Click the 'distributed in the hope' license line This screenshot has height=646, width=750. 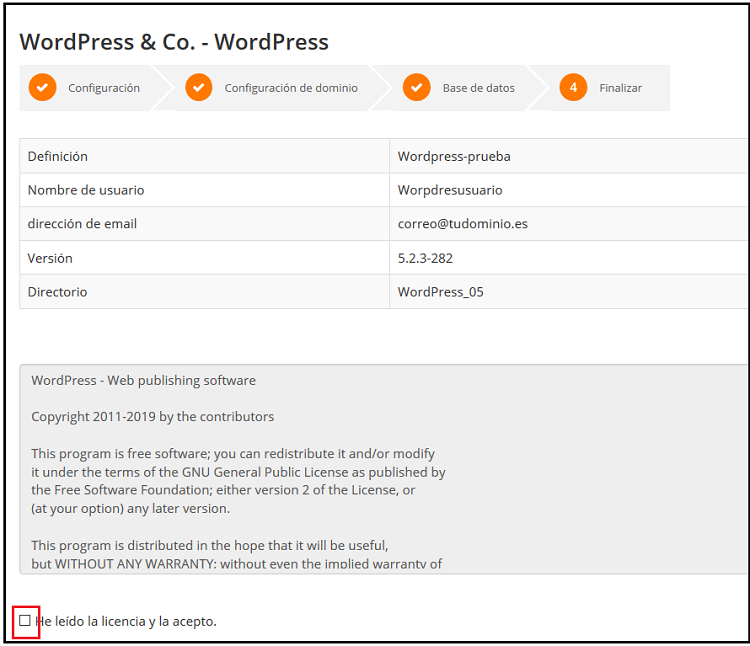[210, 545]
